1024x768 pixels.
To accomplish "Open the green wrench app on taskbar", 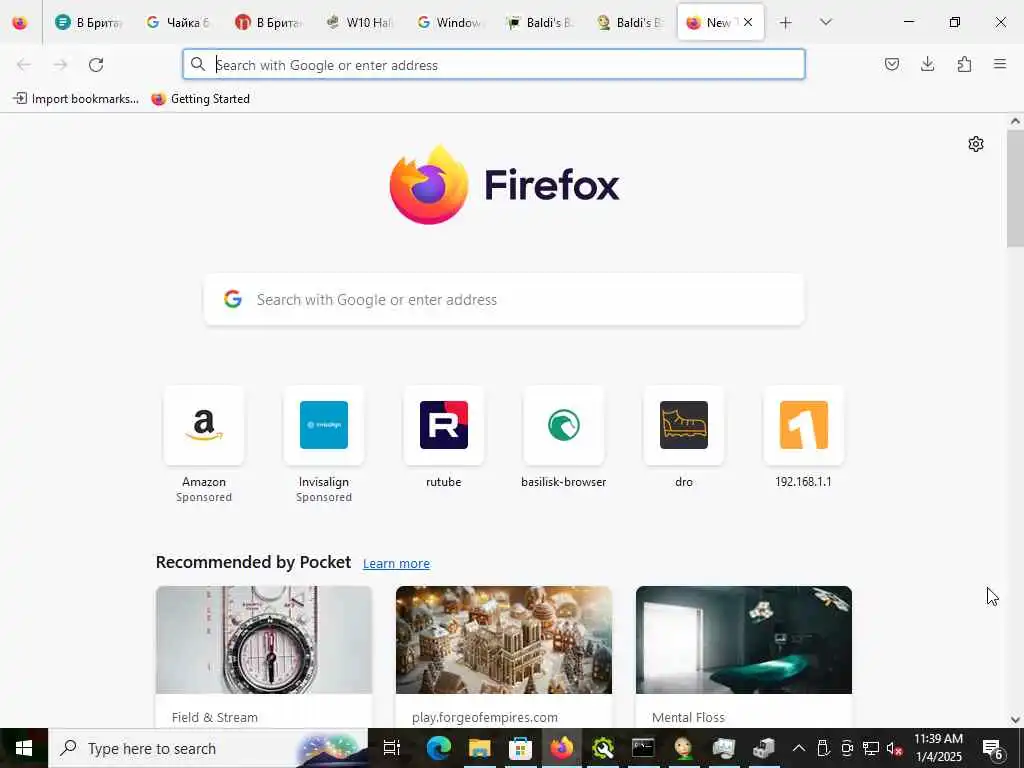I will 602,748.
